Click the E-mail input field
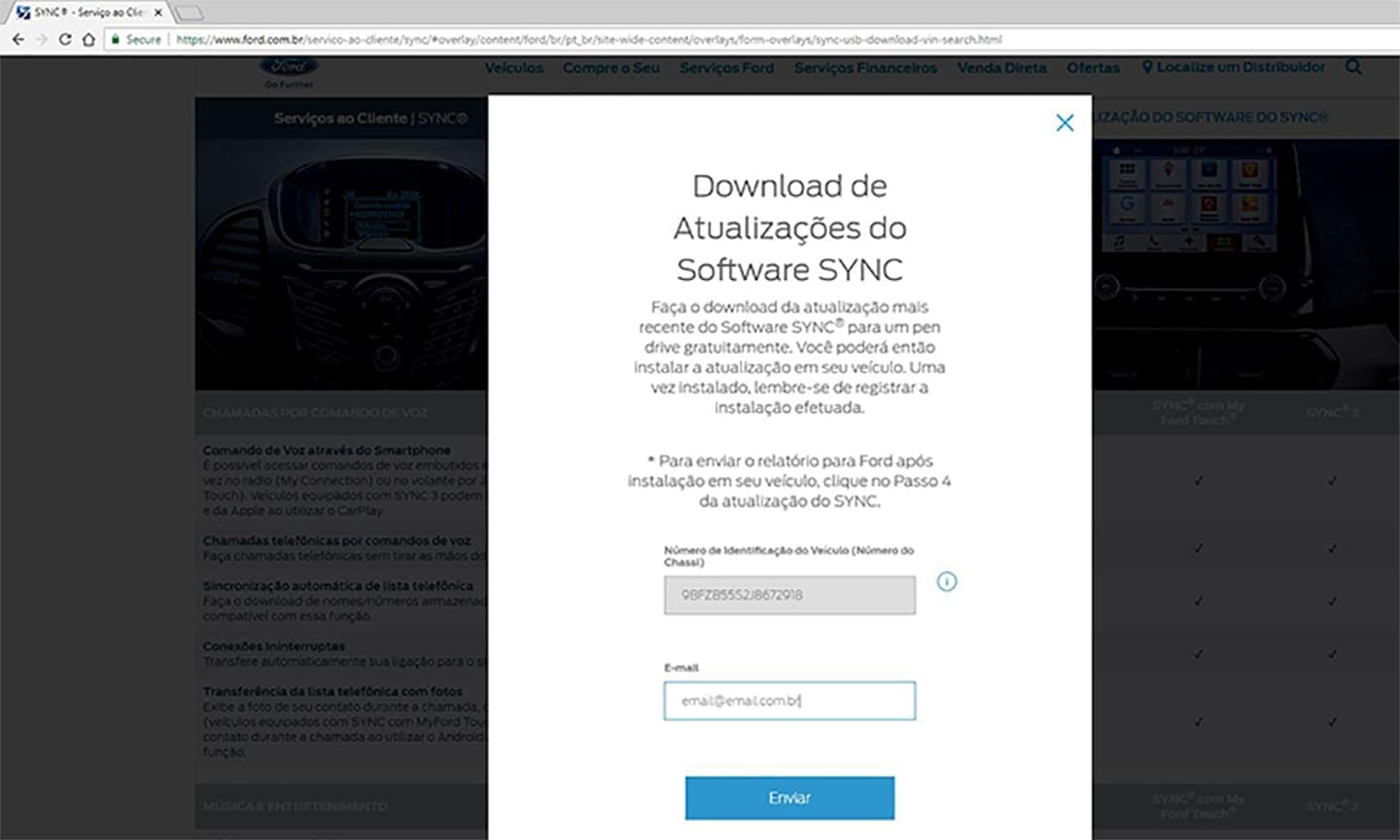This screenshot has height=840, width=1400. point(789,701)
